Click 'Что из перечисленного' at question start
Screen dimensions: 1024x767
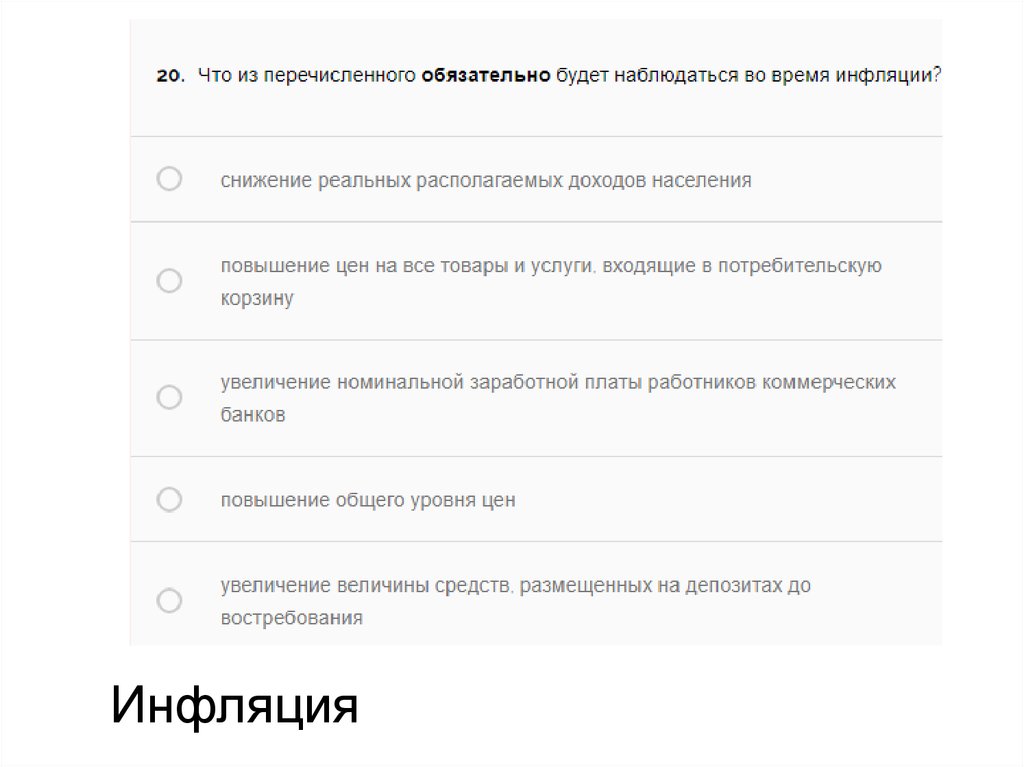[306, 77]
